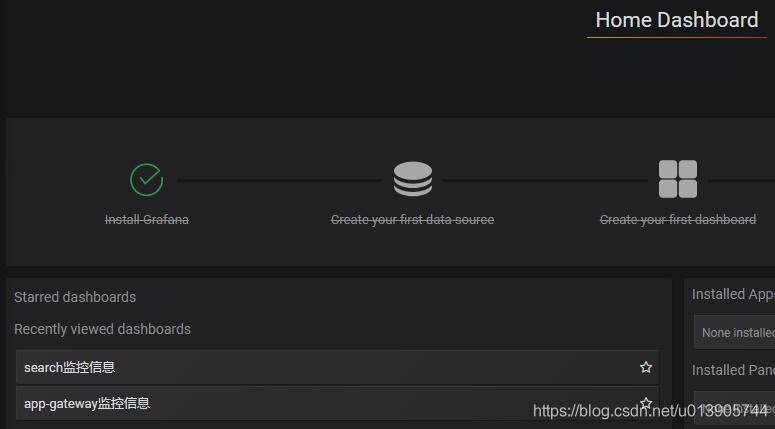Open the app-gateway监控信息 dashboard

(87, 403)
